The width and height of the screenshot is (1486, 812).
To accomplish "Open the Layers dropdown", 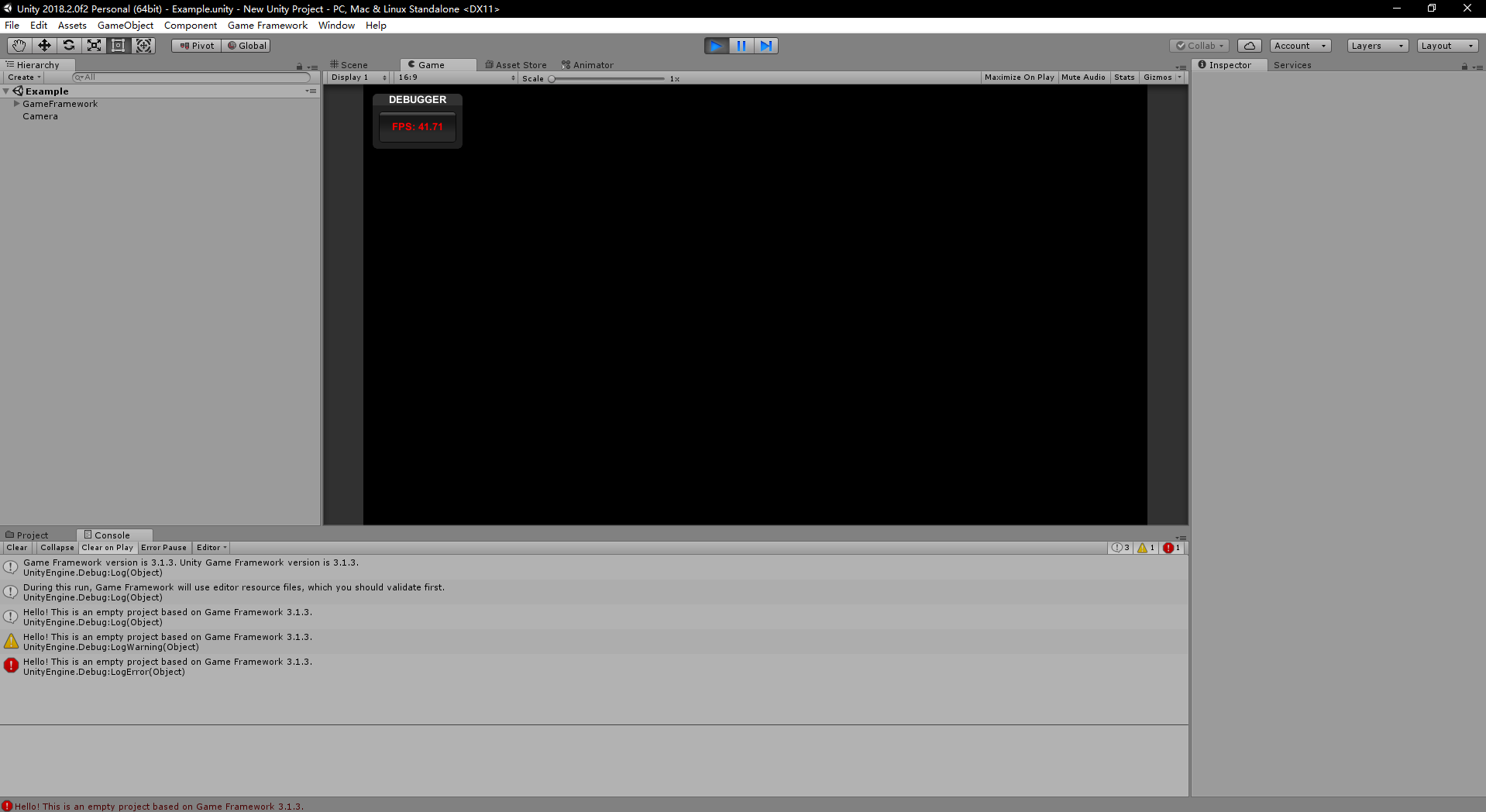I will pyautogui.click(x=1377, y=46).
